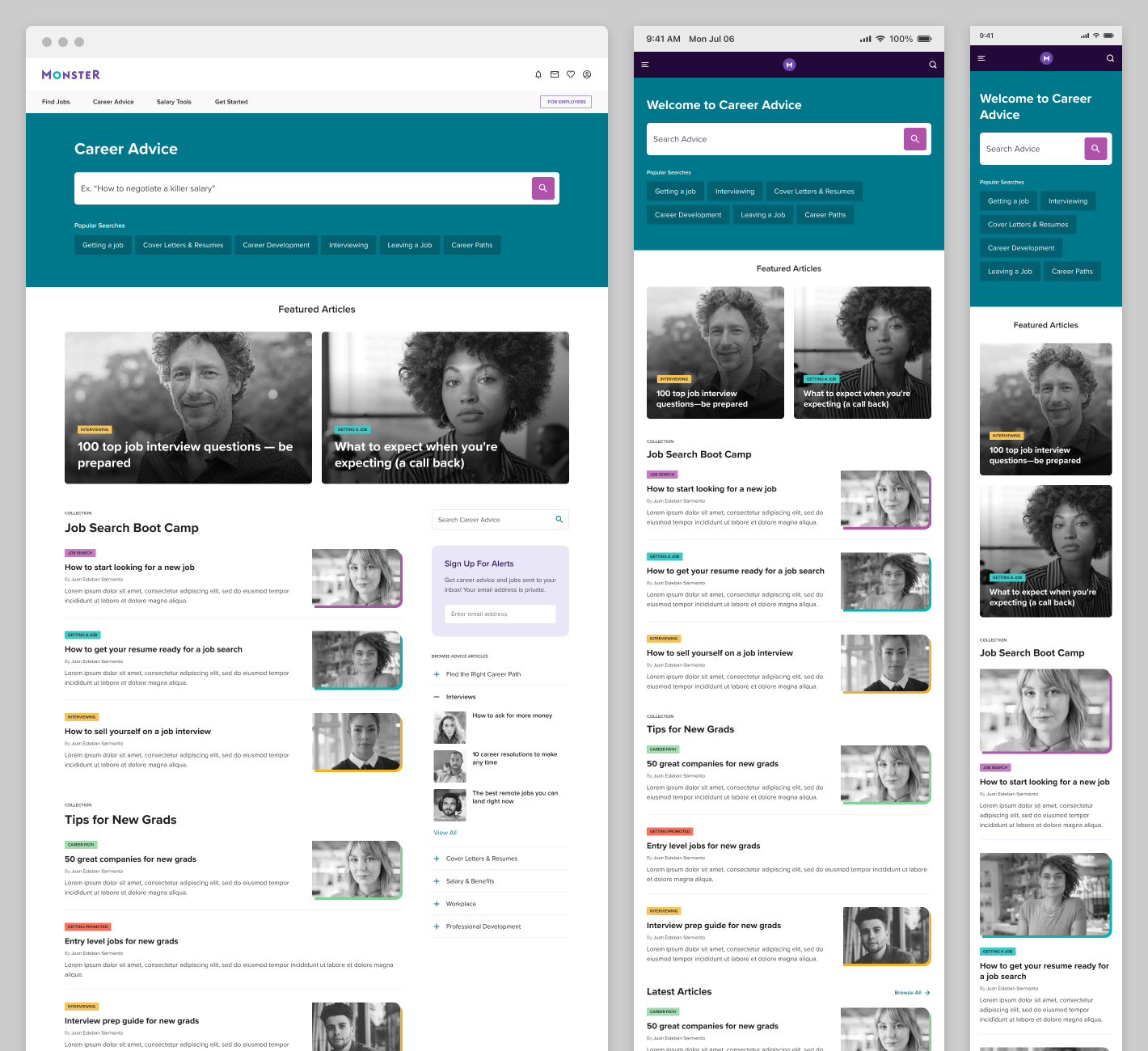Open the Find Jobs menu item
Image resolution: width=1148 pixels, height=1051 pixels.
(x=56, y=102)
